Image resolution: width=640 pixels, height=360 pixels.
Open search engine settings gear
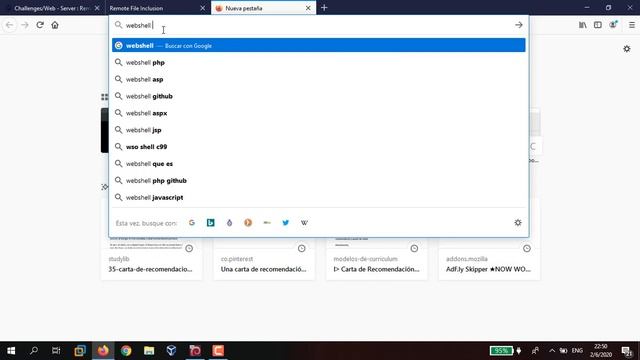518,223
